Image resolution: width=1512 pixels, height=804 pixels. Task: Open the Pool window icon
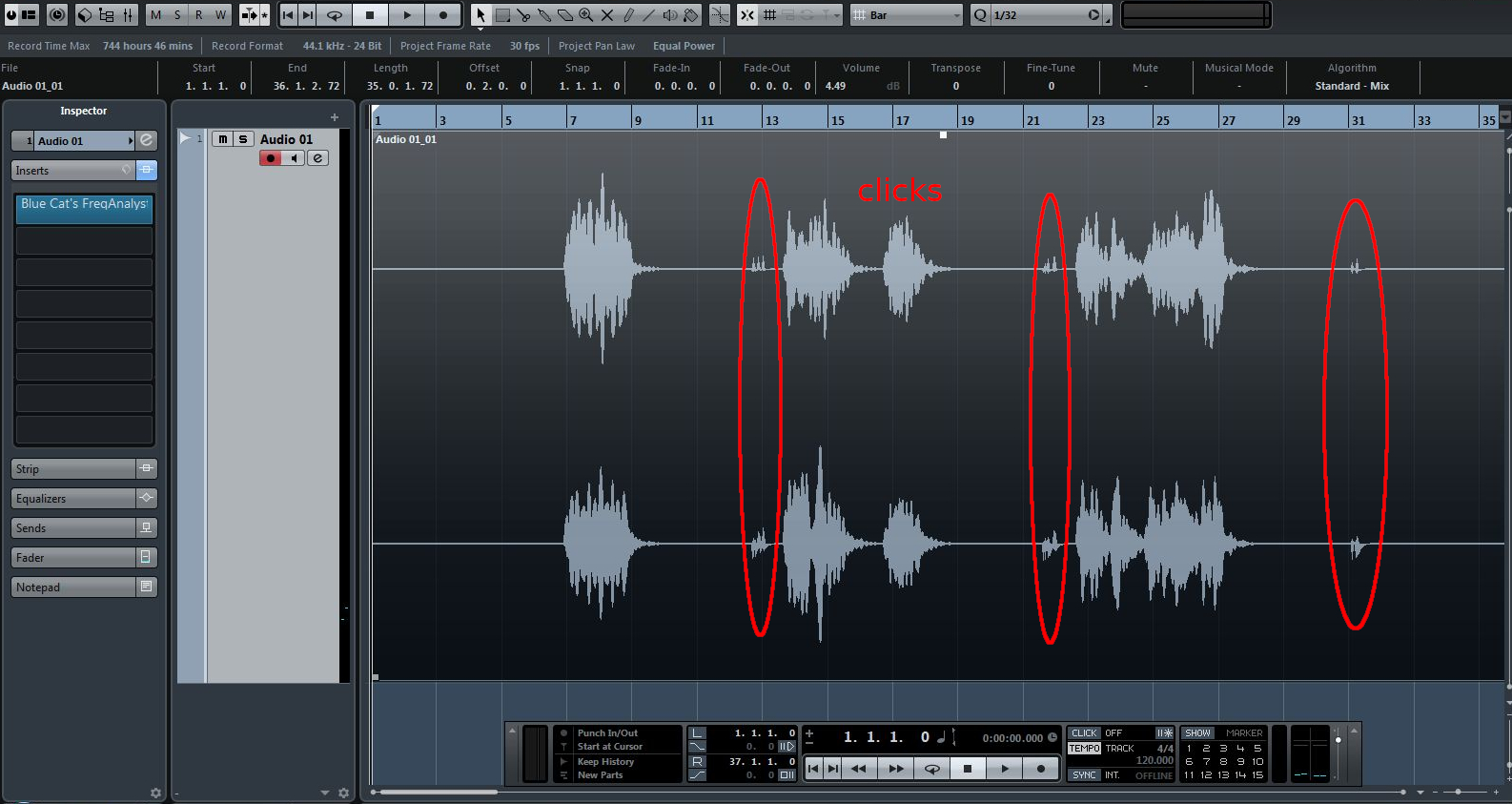(x=106, y=15)
